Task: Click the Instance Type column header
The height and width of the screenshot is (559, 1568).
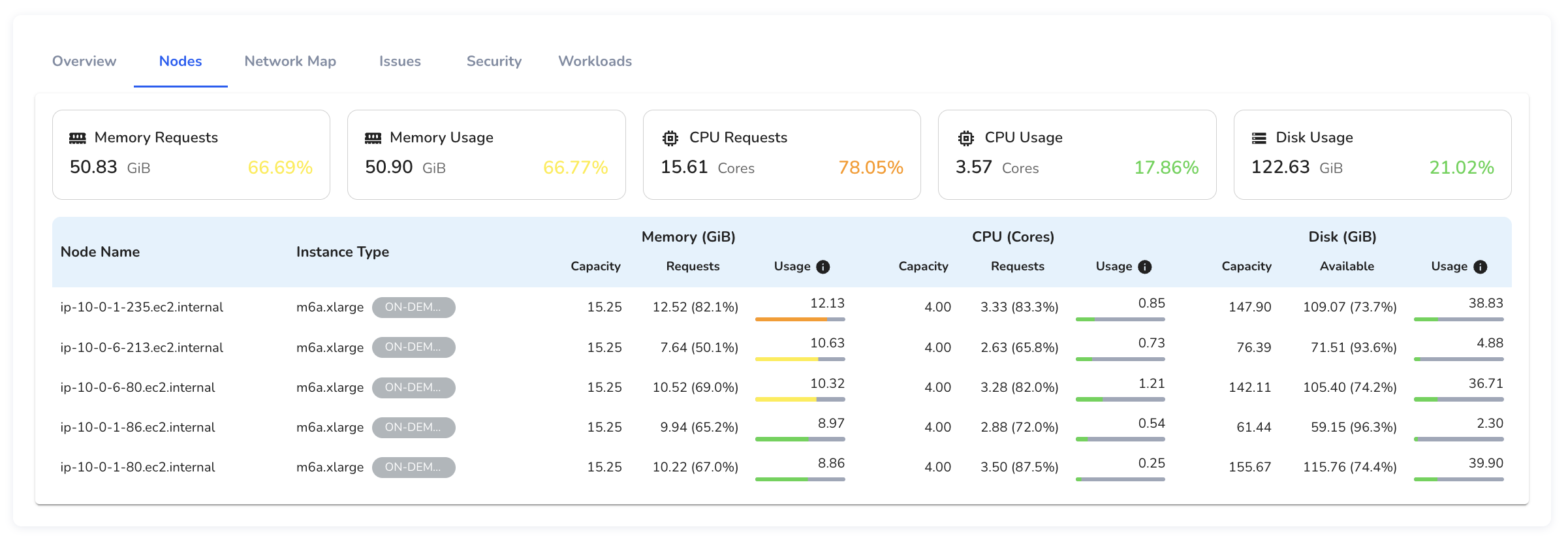Action: (342, 252)
